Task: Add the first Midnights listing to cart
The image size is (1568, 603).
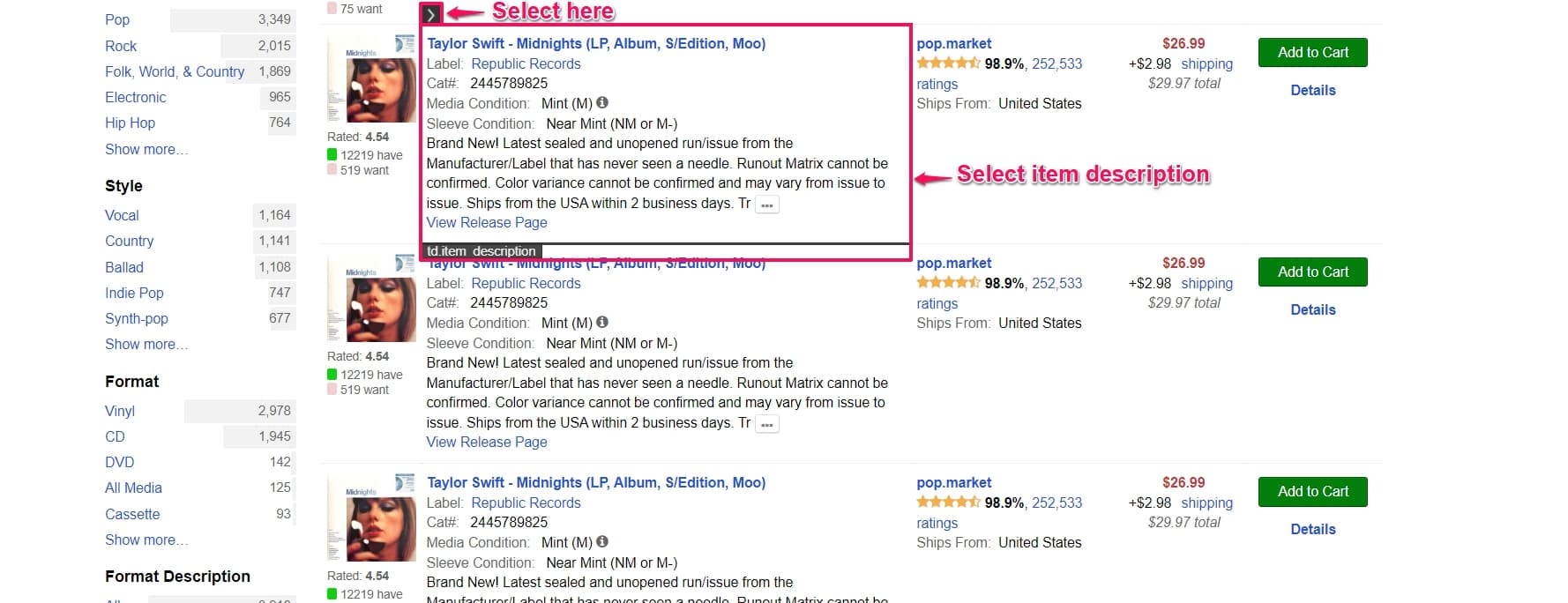Action: [1312, 53]
